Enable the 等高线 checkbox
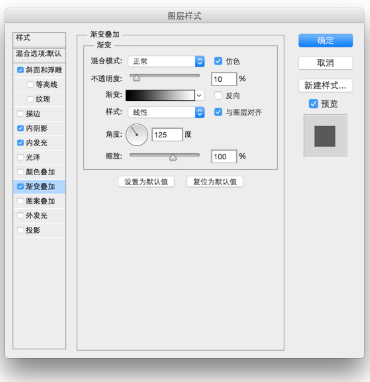The image size is (370, 382). [30, 85]
